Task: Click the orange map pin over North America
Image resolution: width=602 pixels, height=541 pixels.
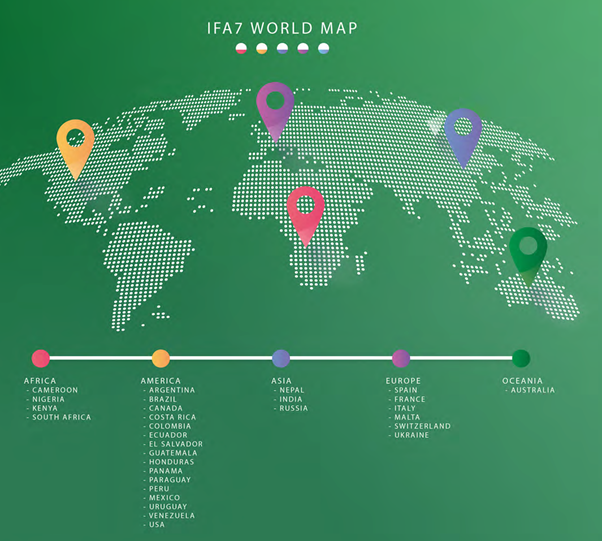Action: (75, 149)
